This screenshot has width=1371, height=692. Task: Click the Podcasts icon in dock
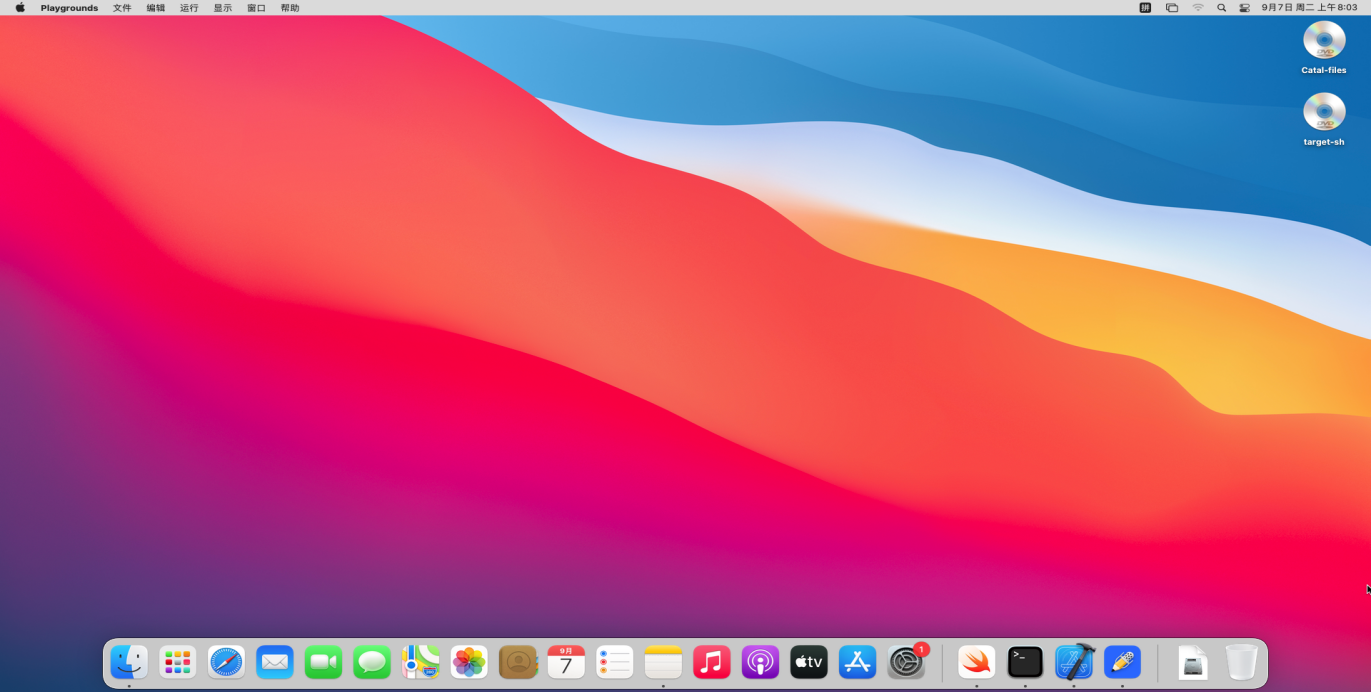point(760,662)
